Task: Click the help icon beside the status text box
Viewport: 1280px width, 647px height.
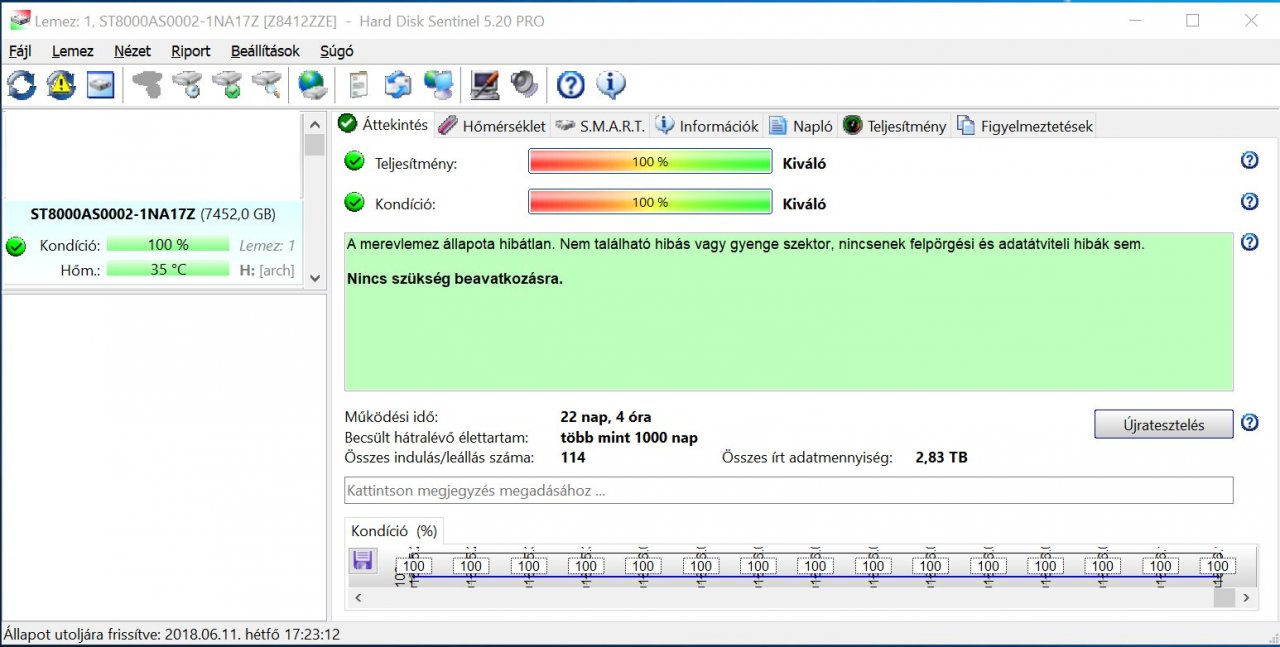Action: coord(1249,242)
